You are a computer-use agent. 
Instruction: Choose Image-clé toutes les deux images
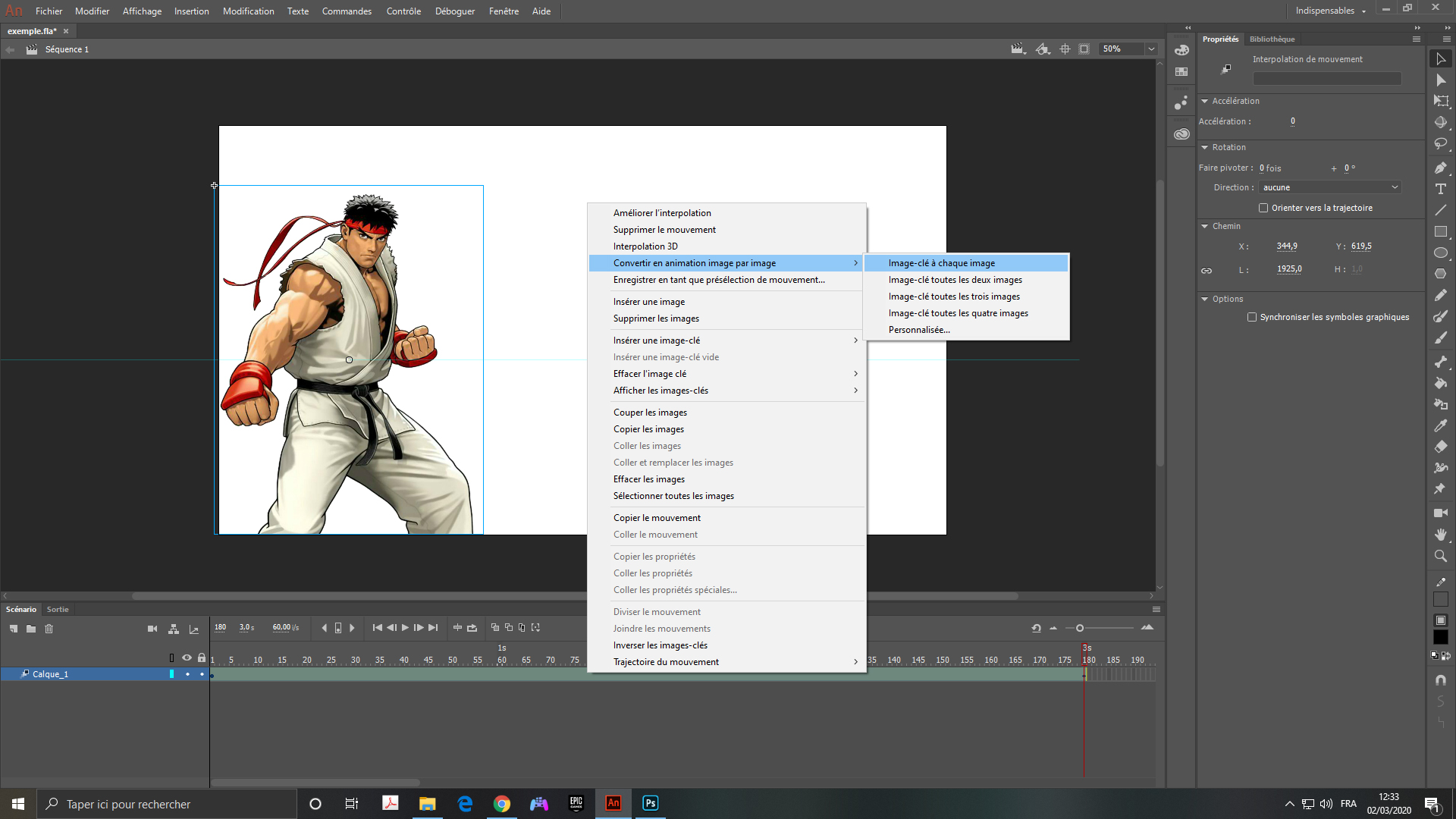pyautogui.click(x=955, y=280)
